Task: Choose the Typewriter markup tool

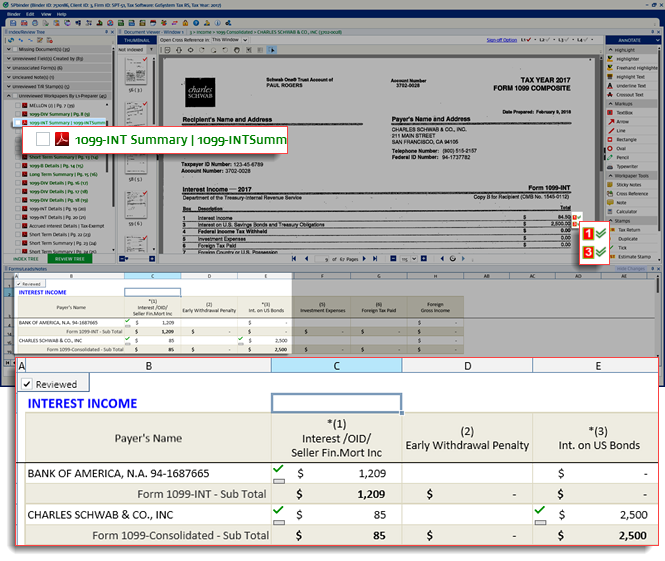Action: click(627, 166)
